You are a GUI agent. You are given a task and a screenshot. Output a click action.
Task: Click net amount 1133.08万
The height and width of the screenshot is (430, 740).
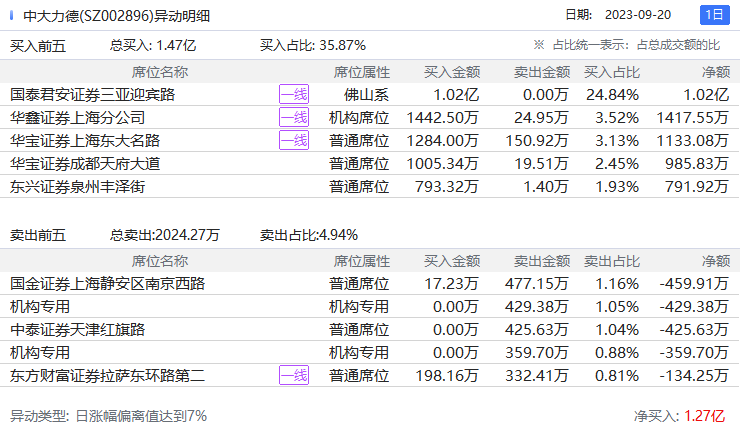pos(692,141)
